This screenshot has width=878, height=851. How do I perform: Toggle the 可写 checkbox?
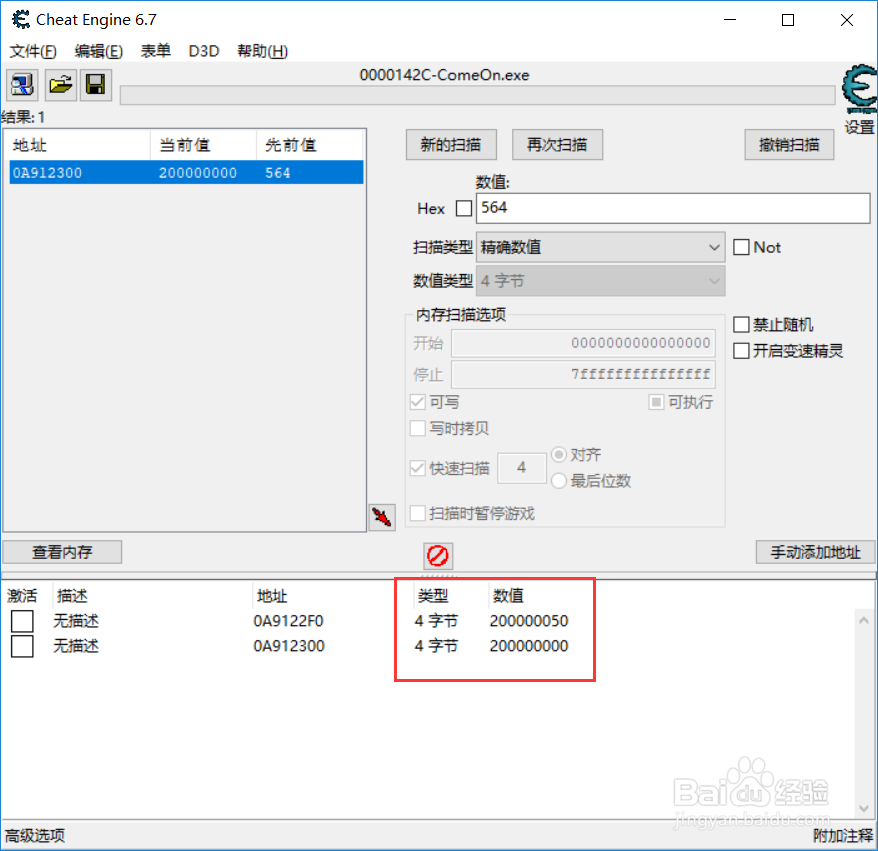(x=418, y=401)
